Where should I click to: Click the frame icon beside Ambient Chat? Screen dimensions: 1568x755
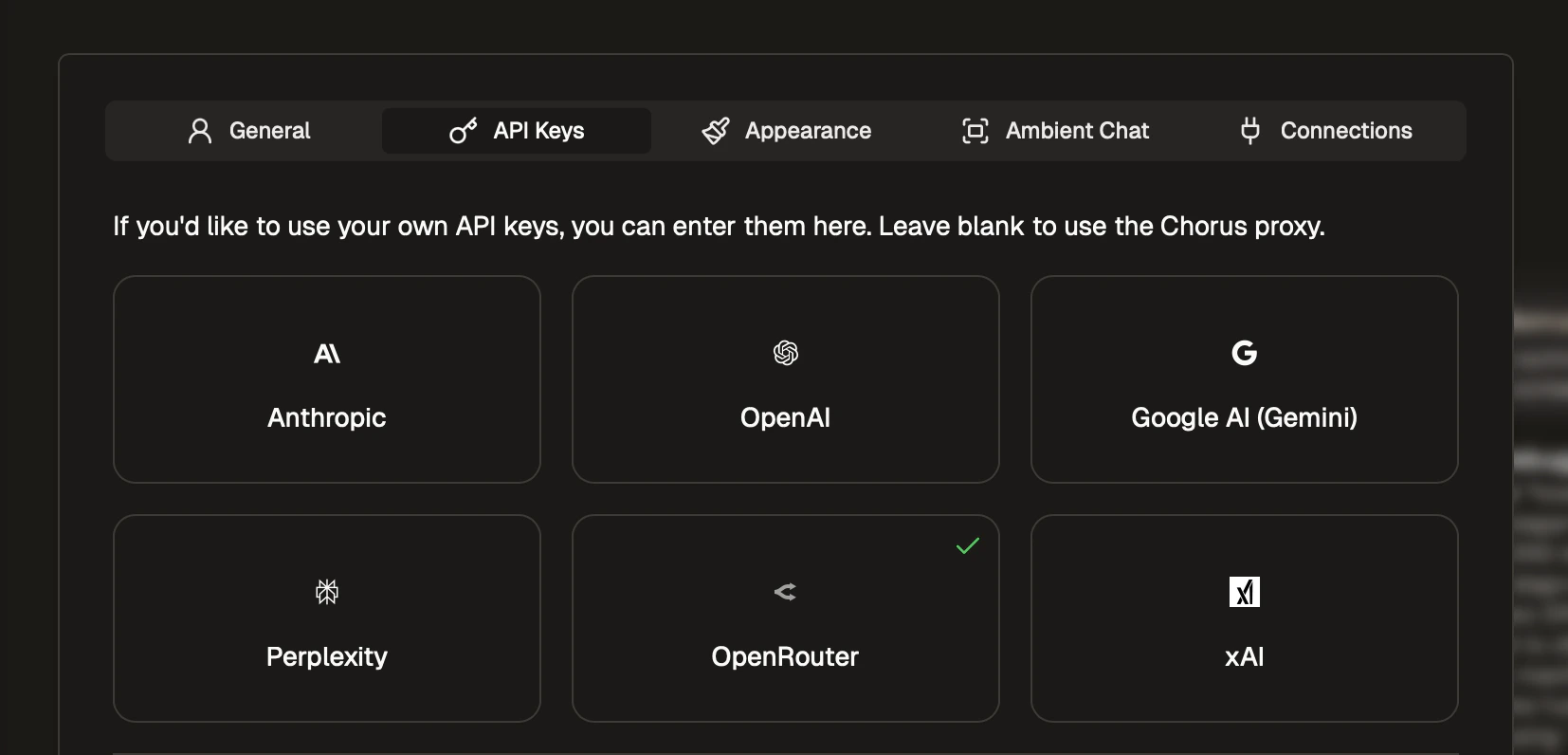pyautogui.click(x=975, y=131)
